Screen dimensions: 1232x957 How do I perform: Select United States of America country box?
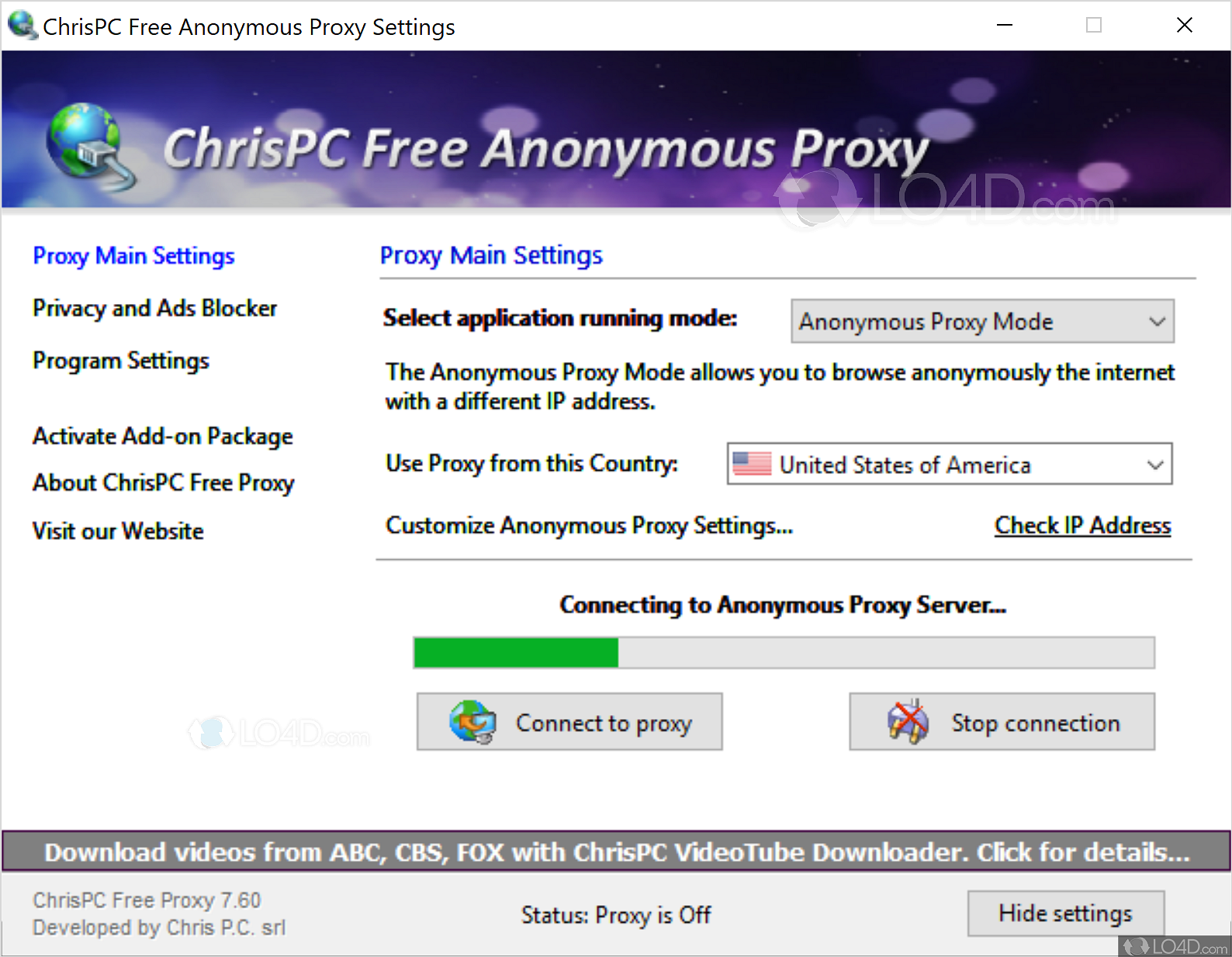tap(950, 464)
